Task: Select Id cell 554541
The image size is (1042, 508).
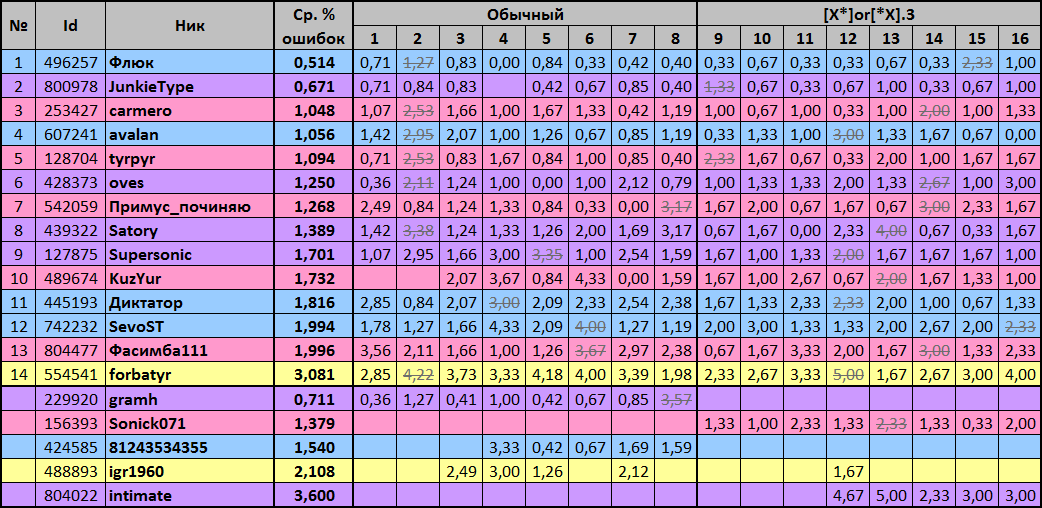Action: pyautogui.click(x=70, y=375)
